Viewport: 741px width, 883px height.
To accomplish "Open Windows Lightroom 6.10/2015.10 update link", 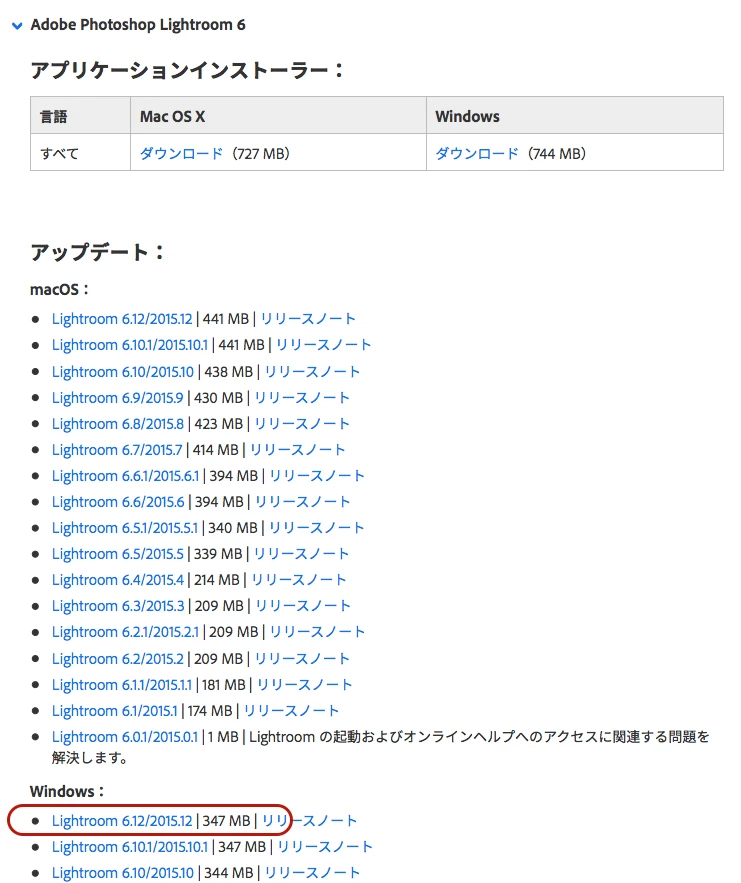I will point(123,872).
